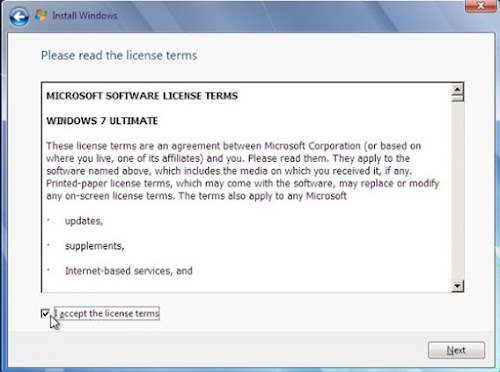Viewport: 500px width, 372px height.
Task: Click the 'Please read the license terms' title
Action: 119,55
